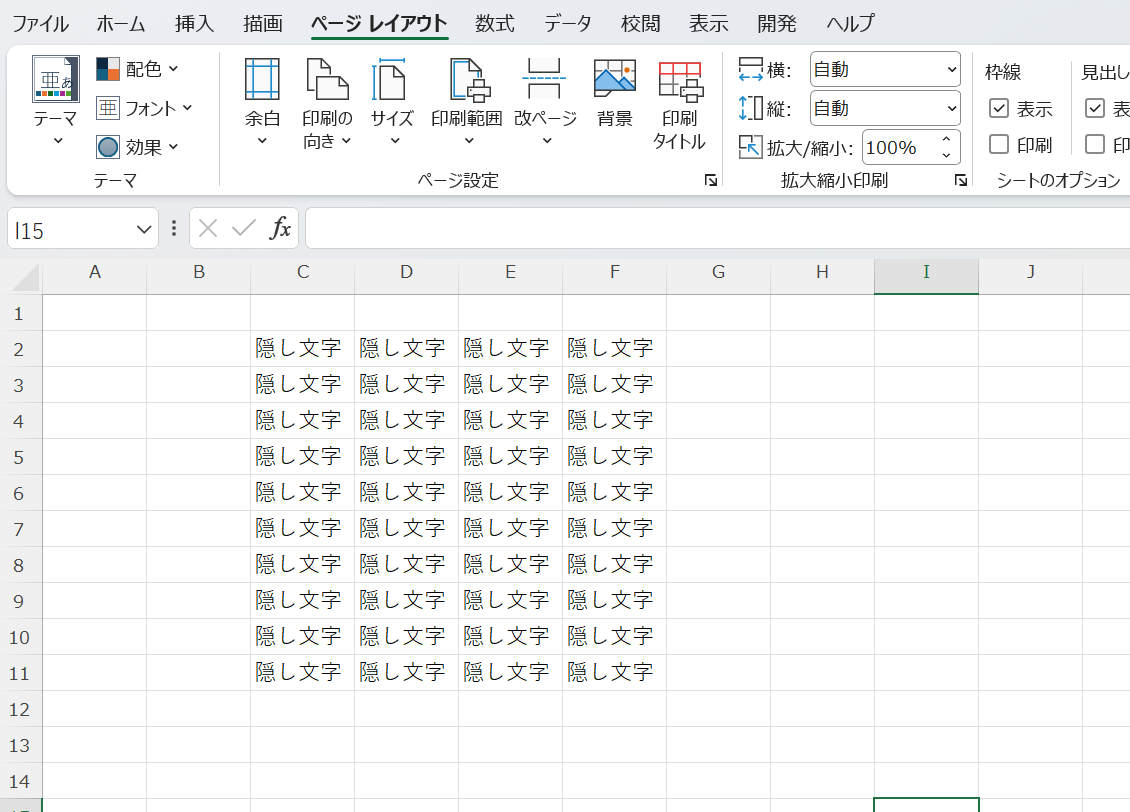Launch the ページ設定 dialog launcher

(x=710, y=180)
